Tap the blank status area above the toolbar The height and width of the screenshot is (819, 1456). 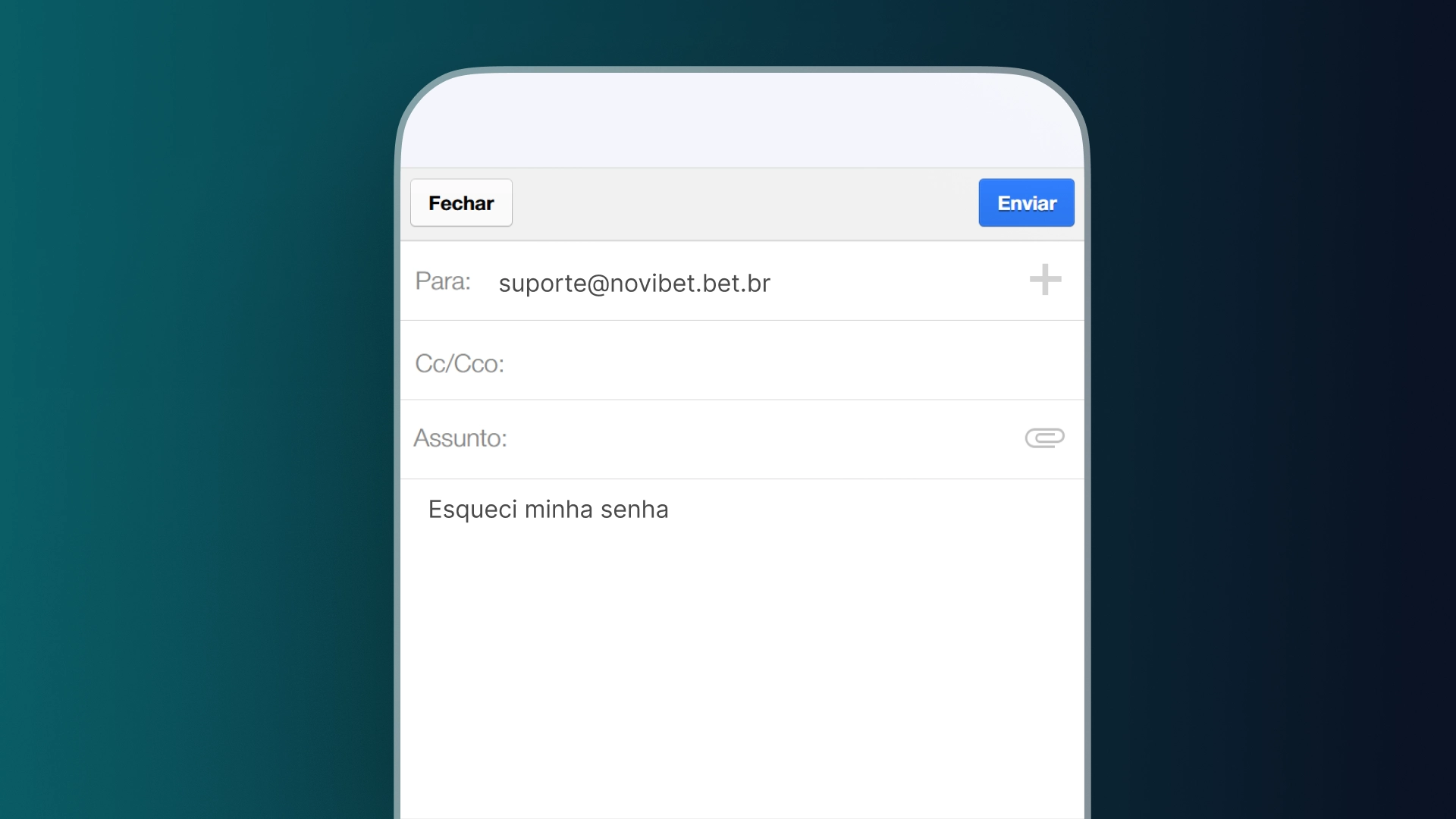click(x=742, y=121)
